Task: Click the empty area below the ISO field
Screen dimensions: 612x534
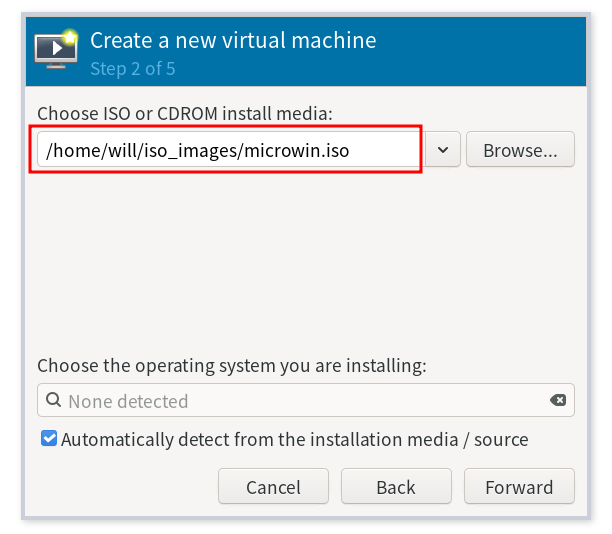Action: click(300, 260)
